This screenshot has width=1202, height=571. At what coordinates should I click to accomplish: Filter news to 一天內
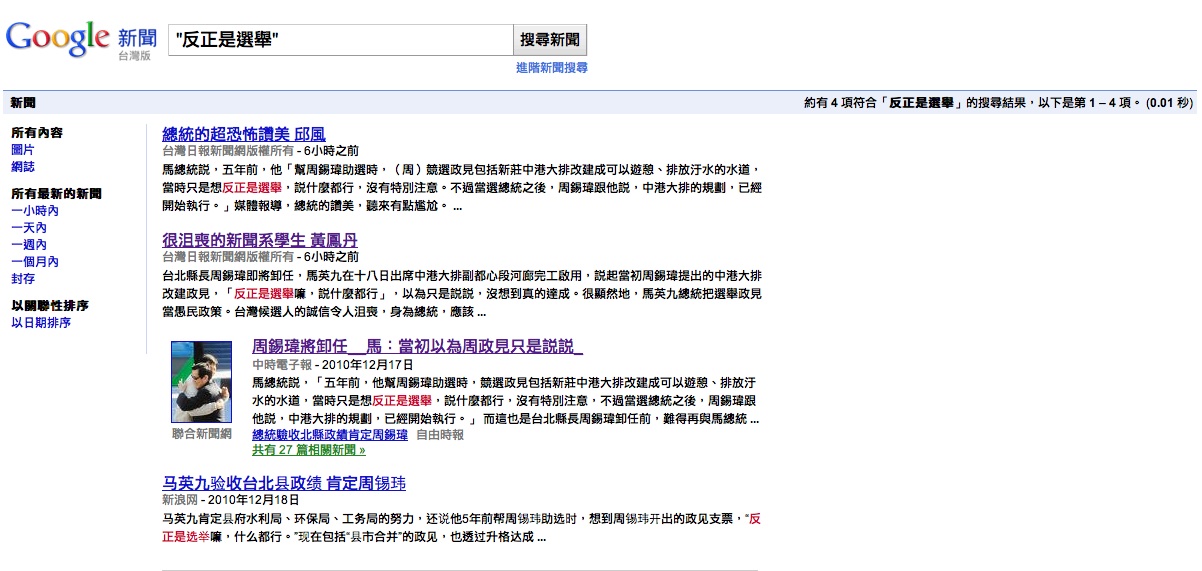pyautogui.click(x=29, y=228)
